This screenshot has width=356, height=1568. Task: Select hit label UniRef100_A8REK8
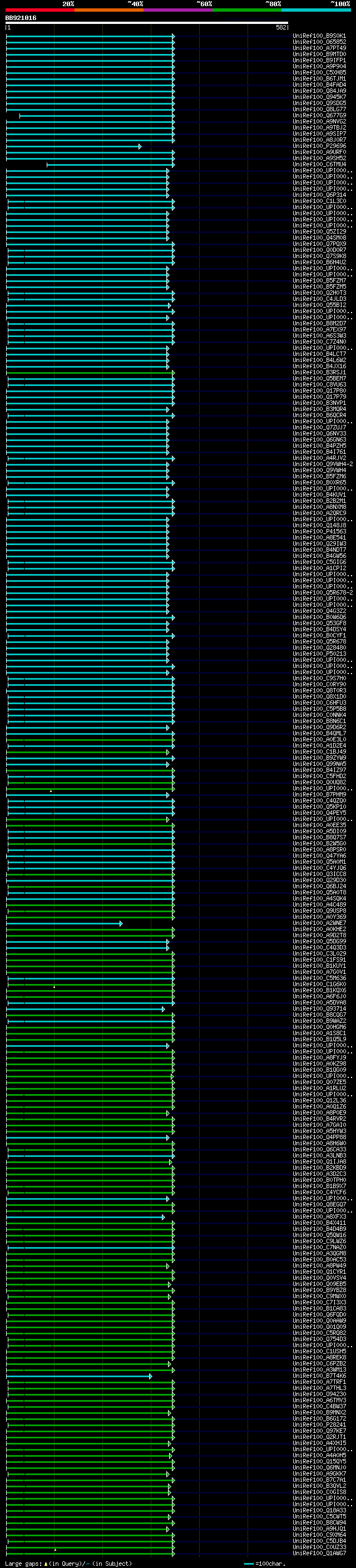click(x=319, y=1357)
